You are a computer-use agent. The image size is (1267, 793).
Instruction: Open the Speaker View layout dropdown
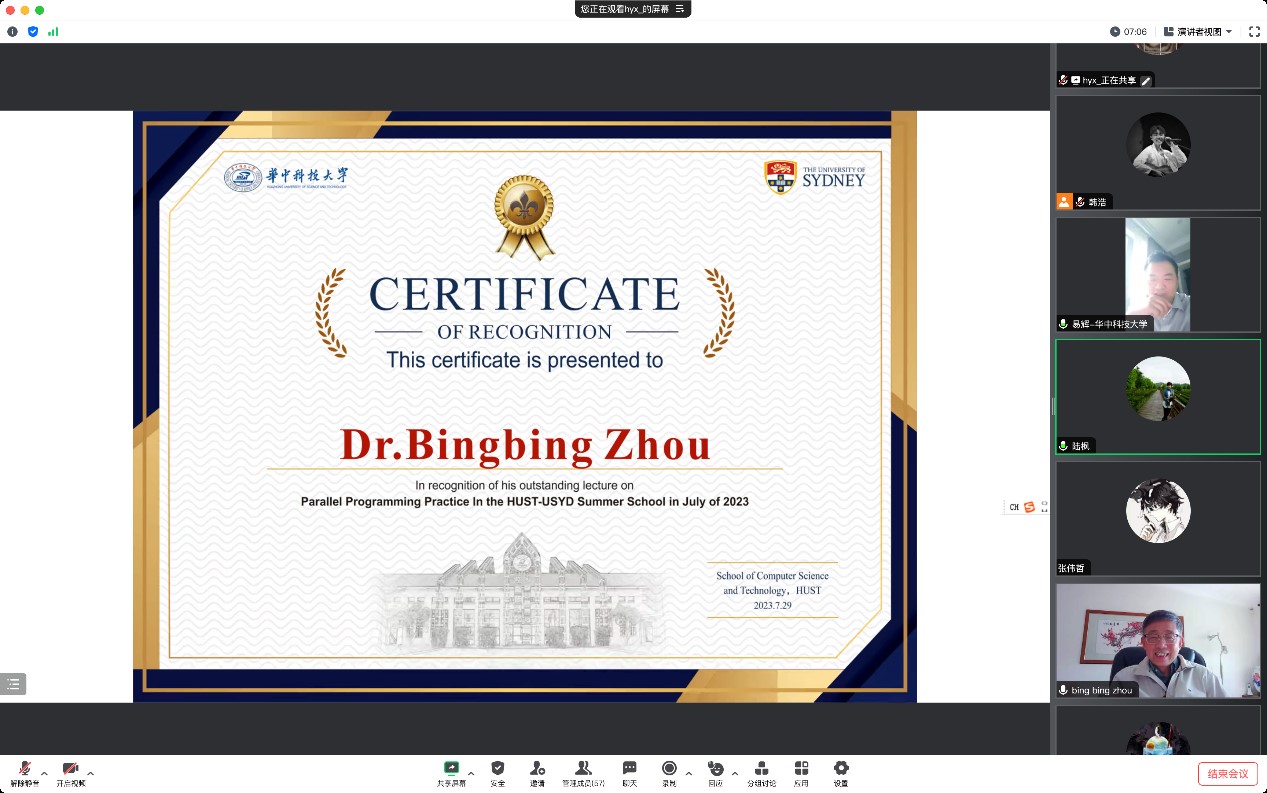tap(1198, 32)
